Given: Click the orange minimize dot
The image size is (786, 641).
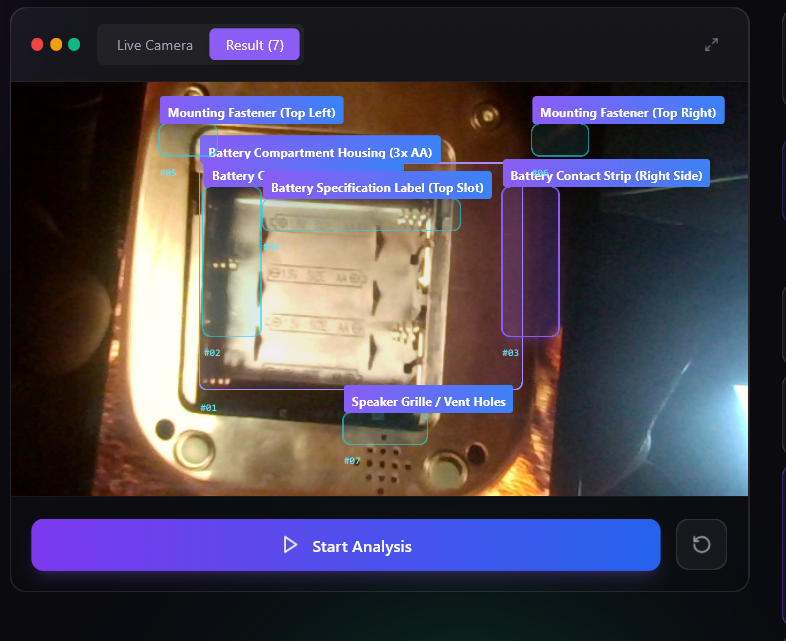Looking at the screenshot, I should 56,45.
